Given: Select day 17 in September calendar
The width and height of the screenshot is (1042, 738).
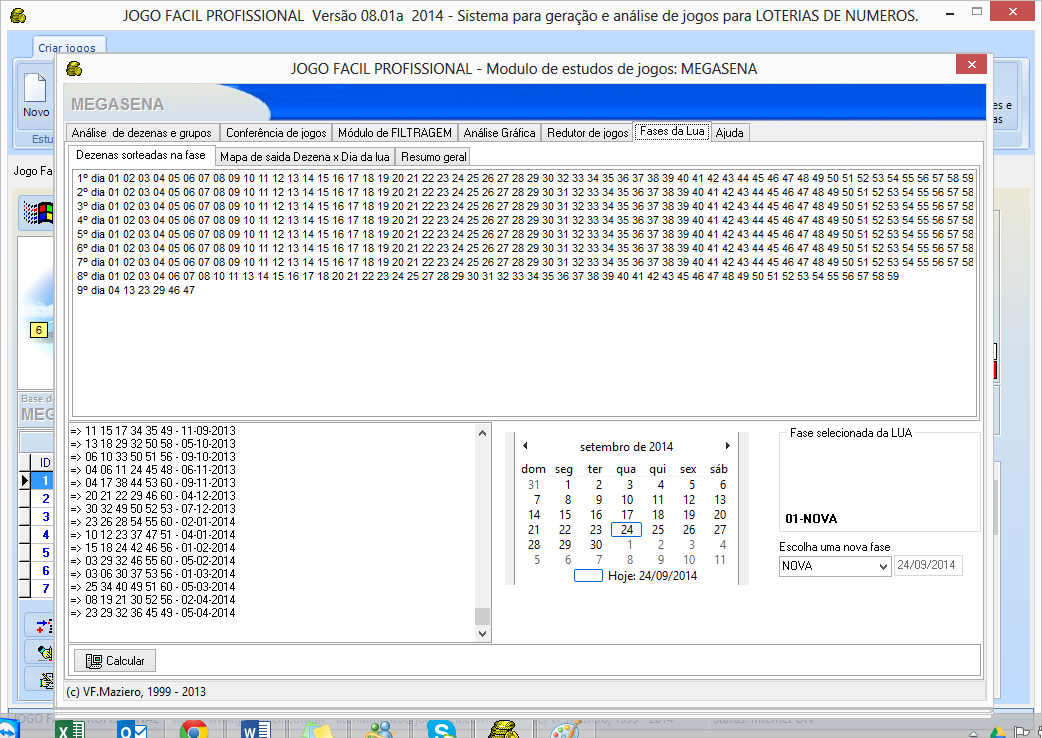Looking at the screenshot, I should pos(626,515).
